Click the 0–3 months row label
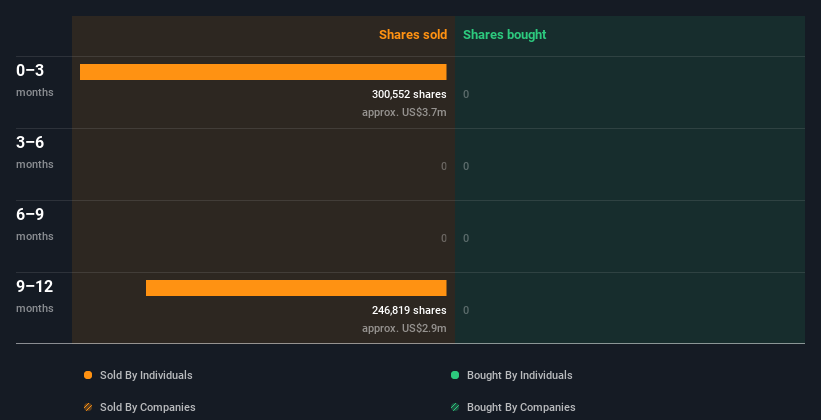This screenshot has height=420, width=821. (x=35, y=80)
